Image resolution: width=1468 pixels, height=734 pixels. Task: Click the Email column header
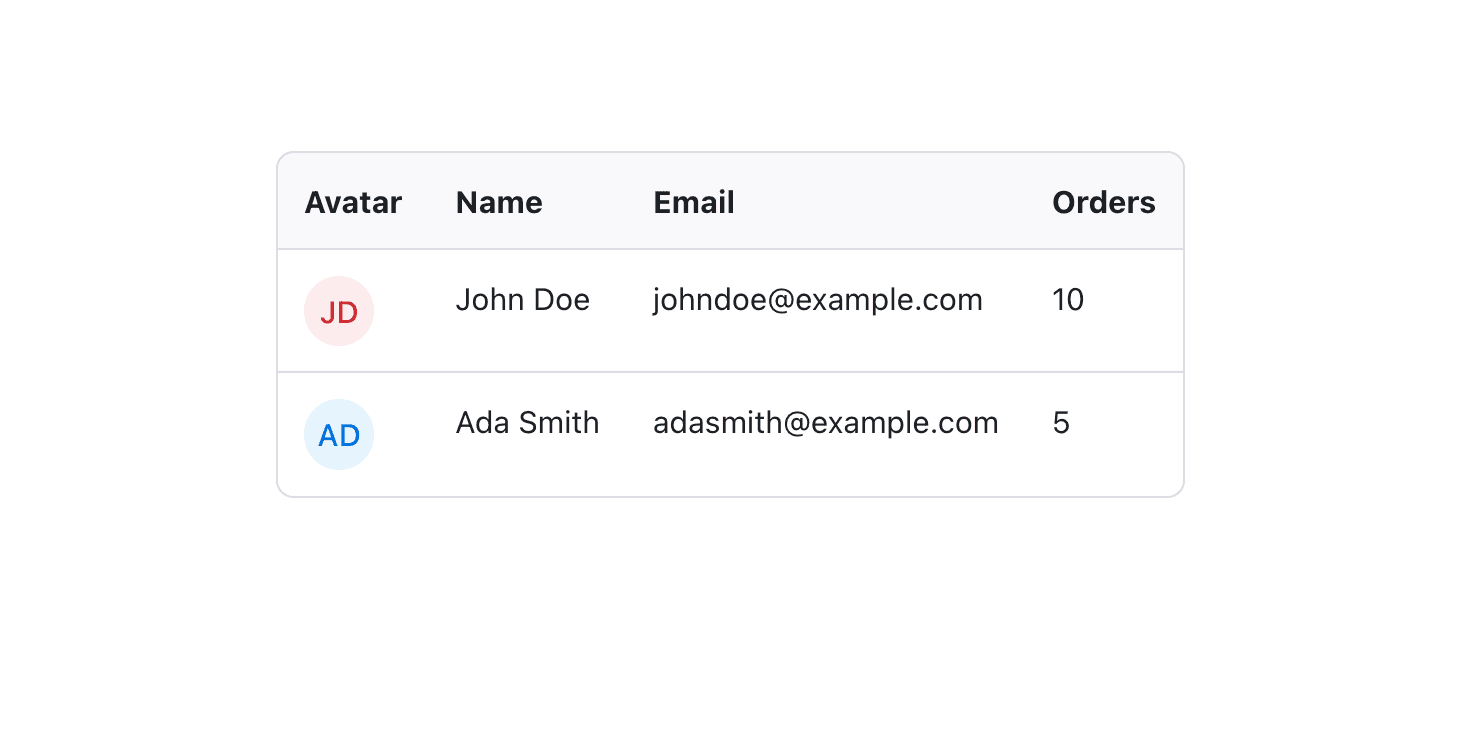click(694, 203)
